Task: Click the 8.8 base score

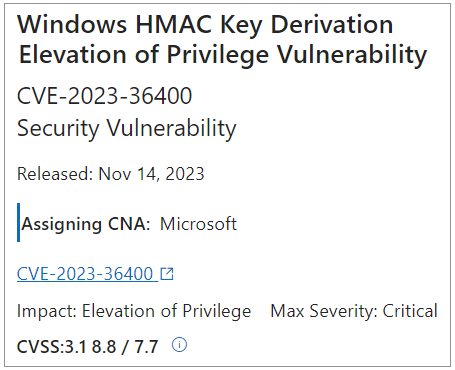Action: click(x=104, y=346)
